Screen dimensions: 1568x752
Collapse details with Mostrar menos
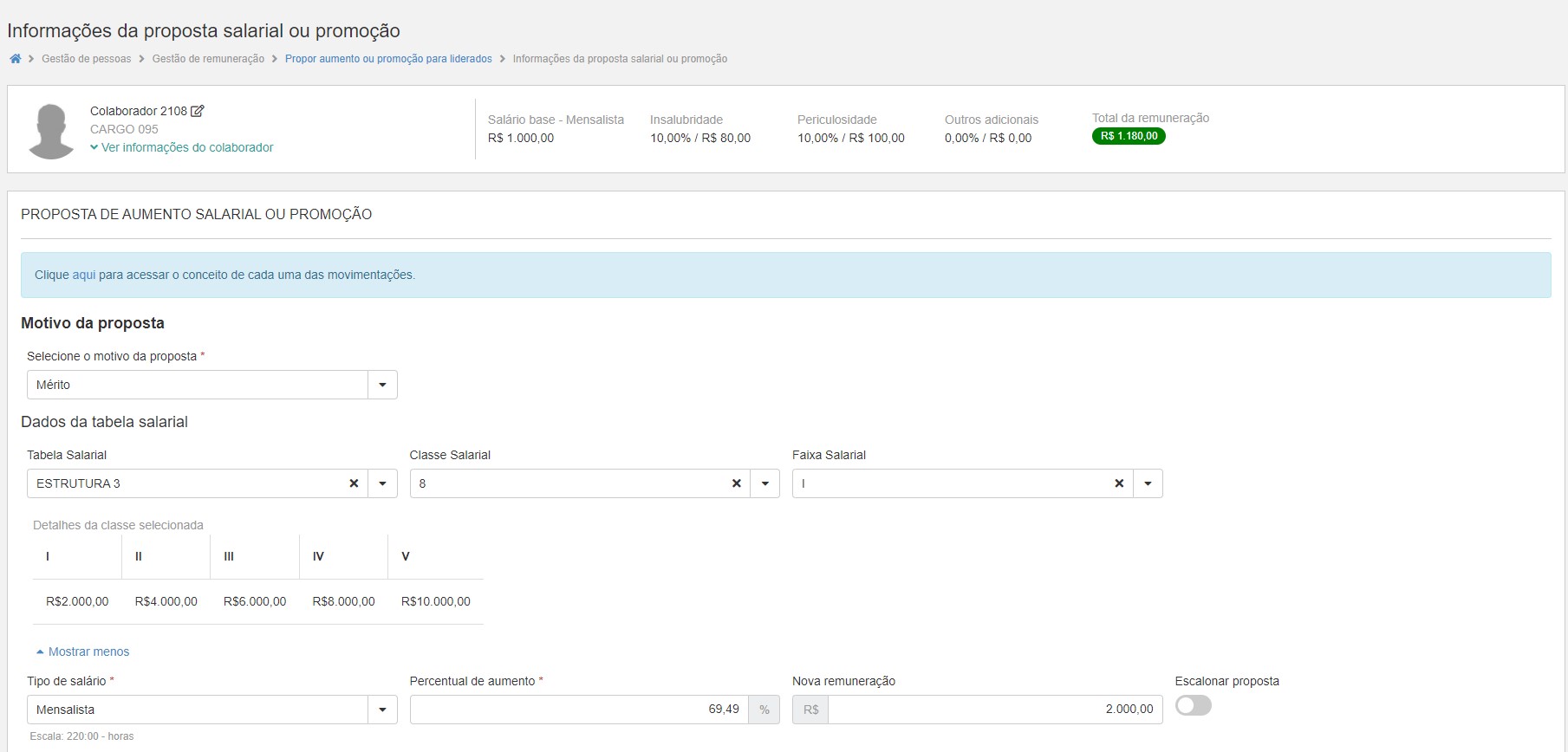pyautogui.click(x=83, y=652)
